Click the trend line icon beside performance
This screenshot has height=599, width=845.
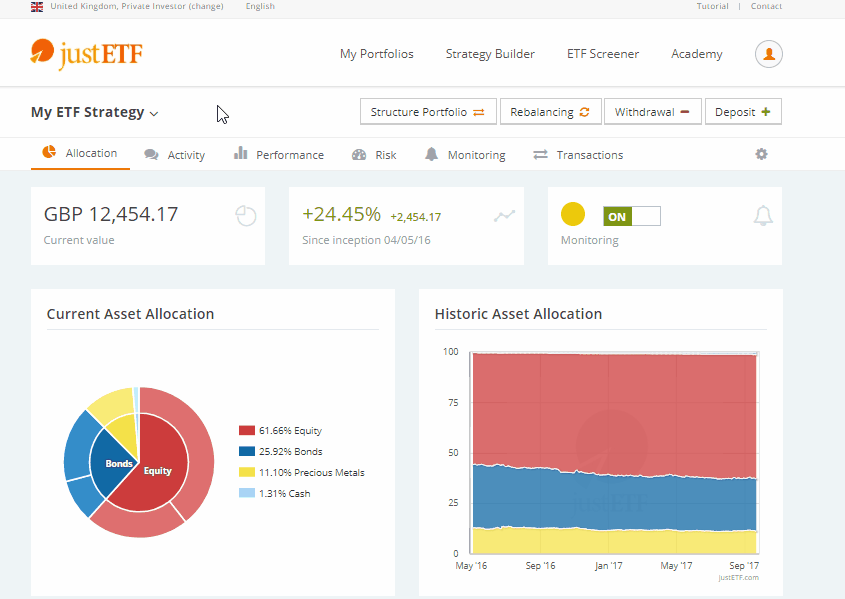click(504, 216)
